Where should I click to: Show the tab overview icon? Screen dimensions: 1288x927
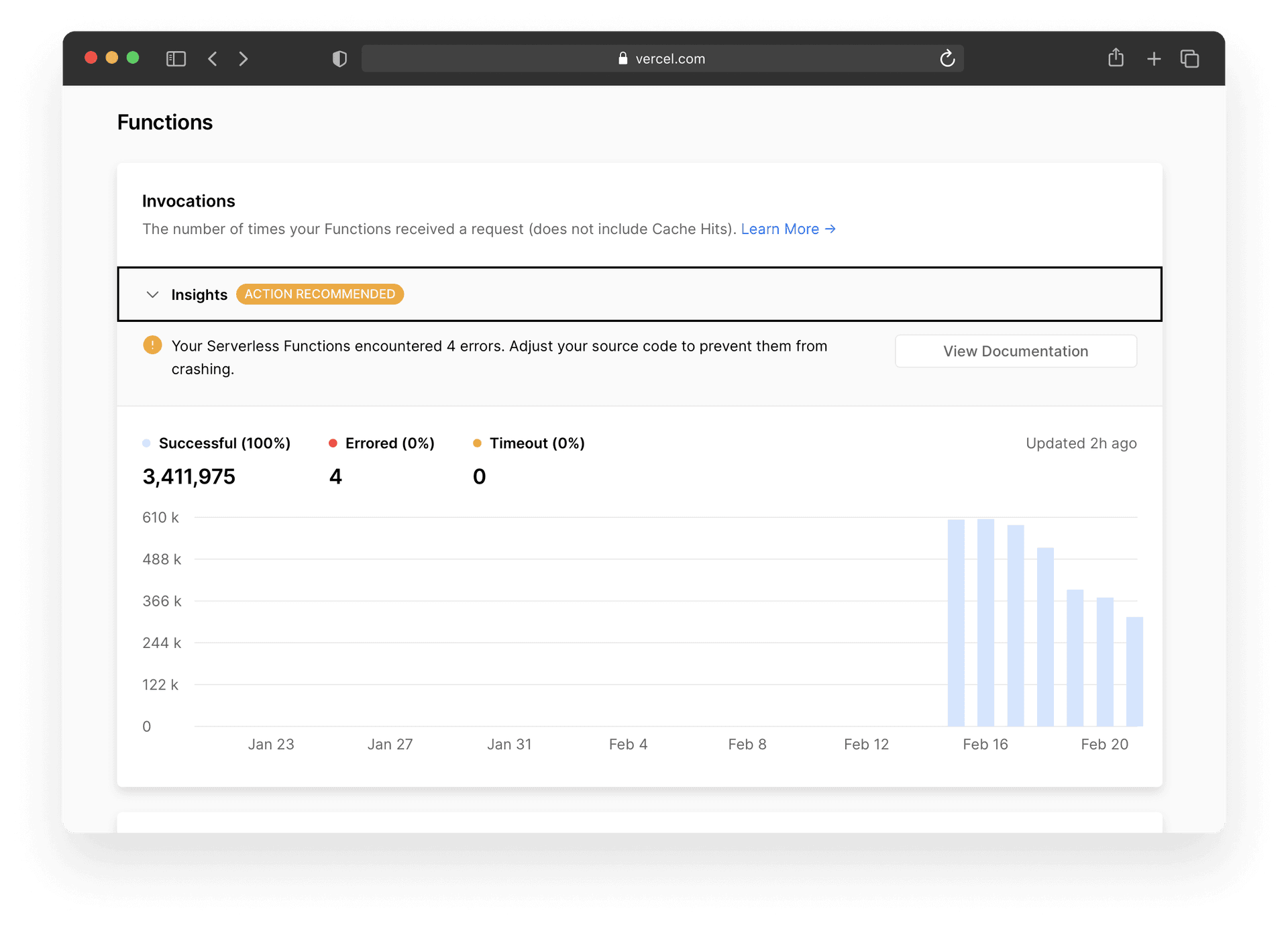coord(1189,59)
